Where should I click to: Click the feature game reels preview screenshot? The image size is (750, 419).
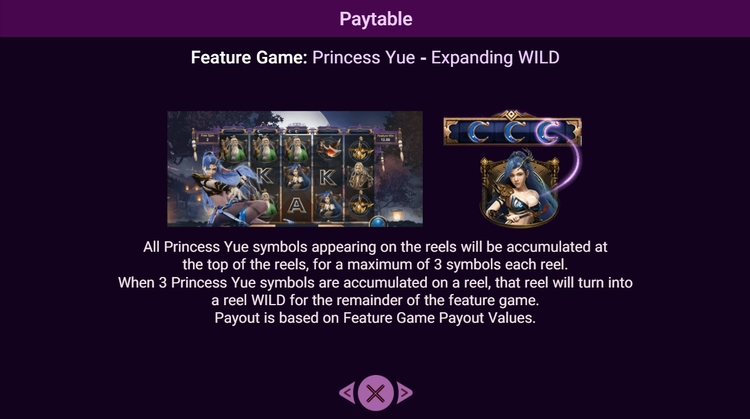[295, 169]
